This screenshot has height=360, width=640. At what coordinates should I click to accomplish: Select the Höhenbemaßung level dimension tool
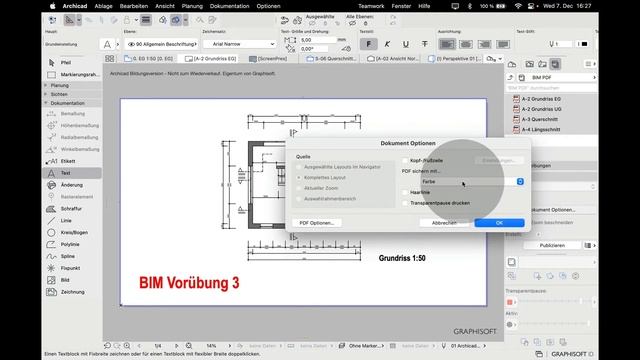point(72,125)
